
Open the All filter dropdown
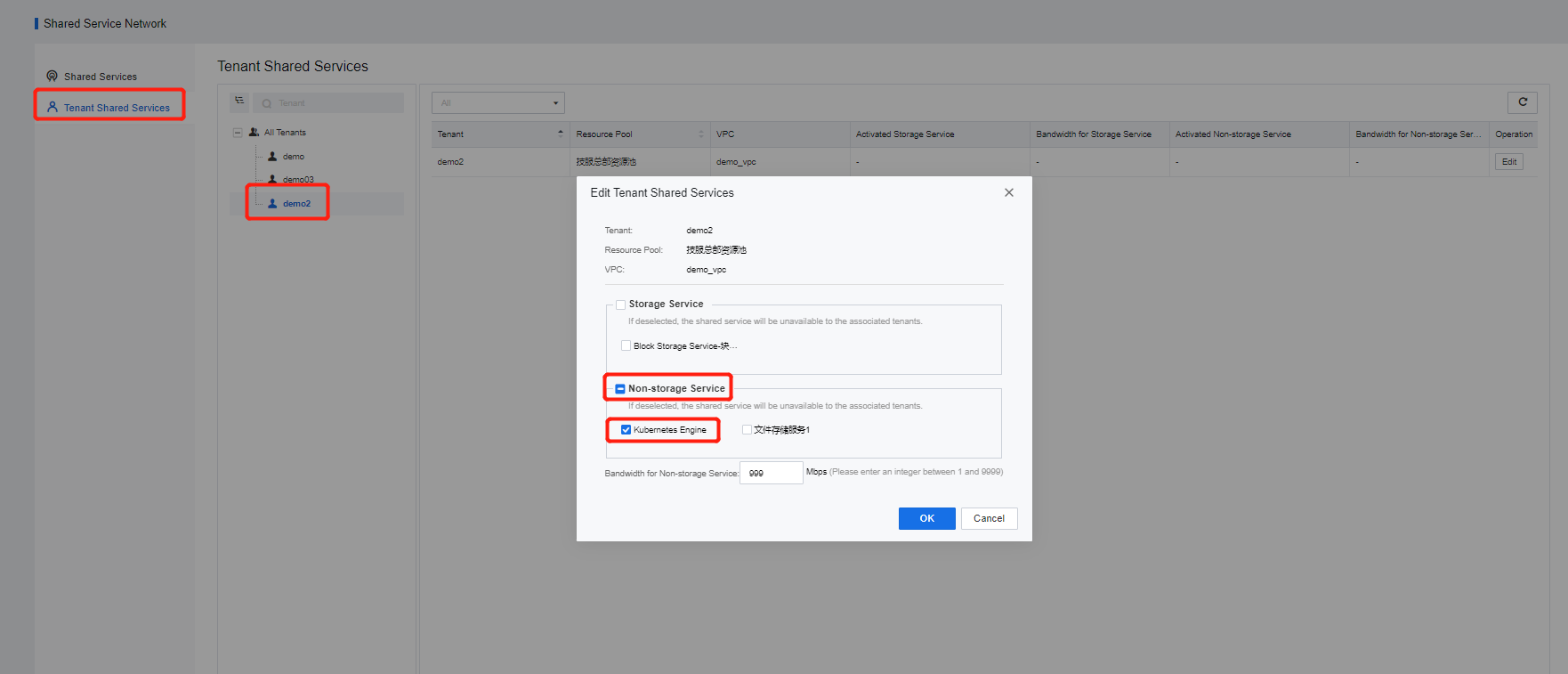click(498, 103)
